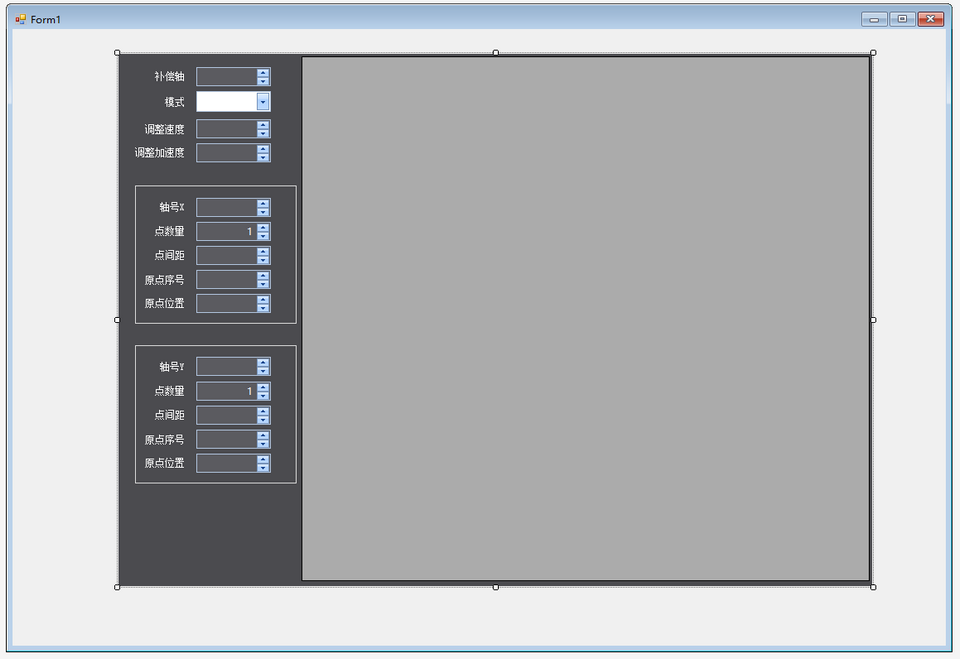Click the 轴号X numeric input field
This screenshot has width=960, height=659.
pyautogui.click(x=227, y=207)
